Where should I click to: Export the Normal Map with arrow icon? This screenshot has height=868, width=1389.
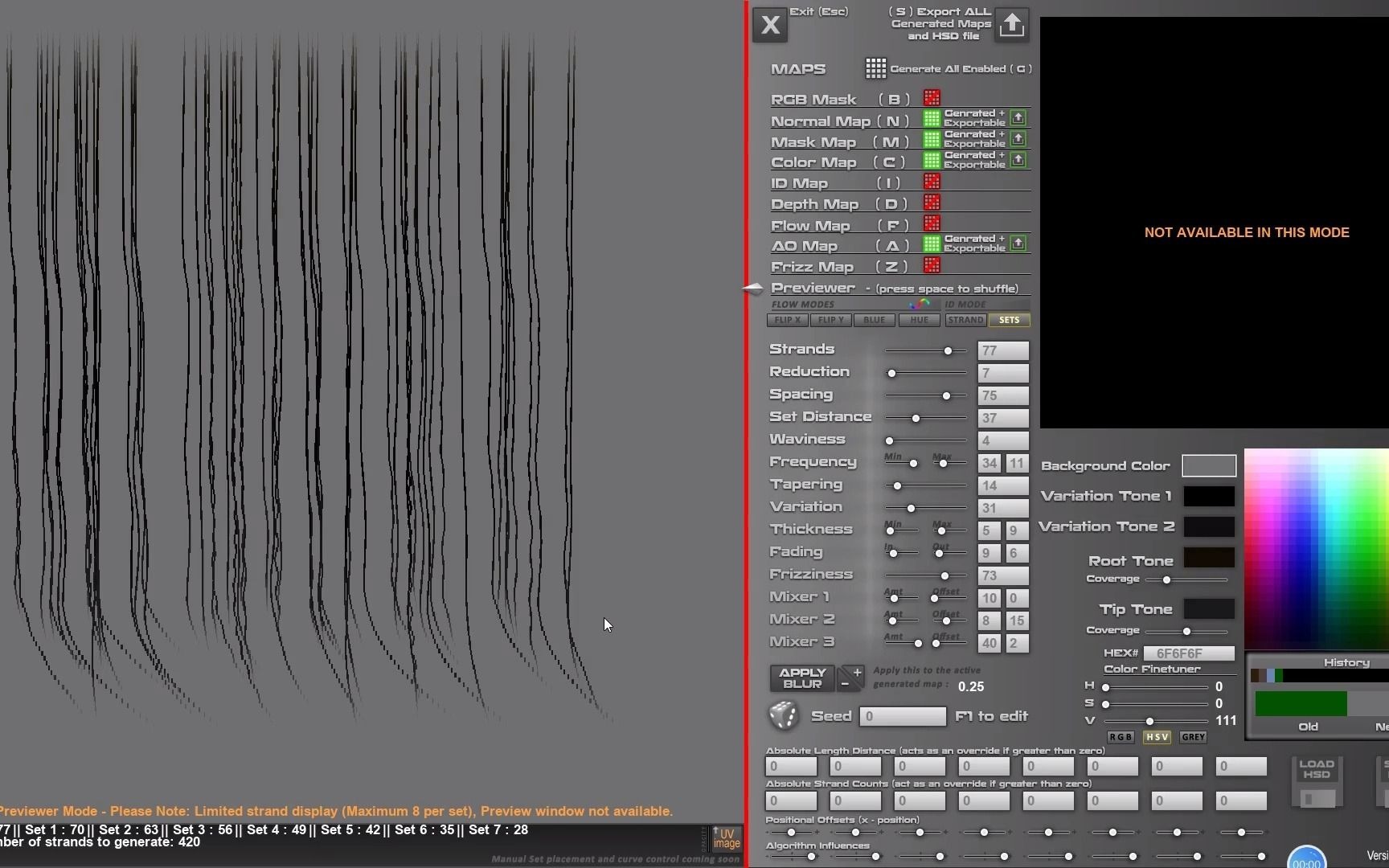point(1018,118)
